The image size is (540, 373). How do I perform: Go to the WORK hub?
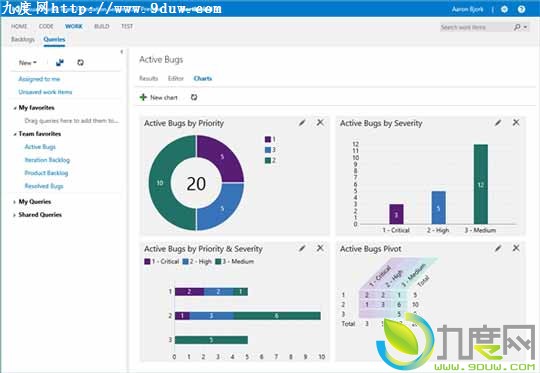(74, 26)
